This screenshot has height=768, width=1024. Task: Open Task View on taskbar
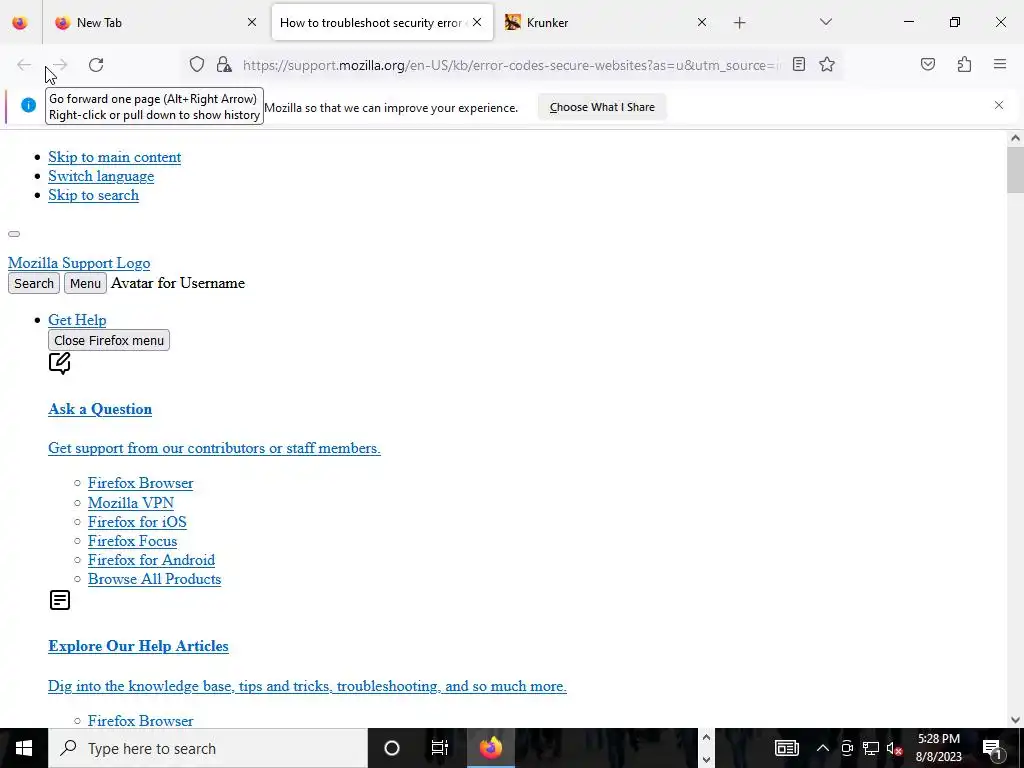coord(440,748)
